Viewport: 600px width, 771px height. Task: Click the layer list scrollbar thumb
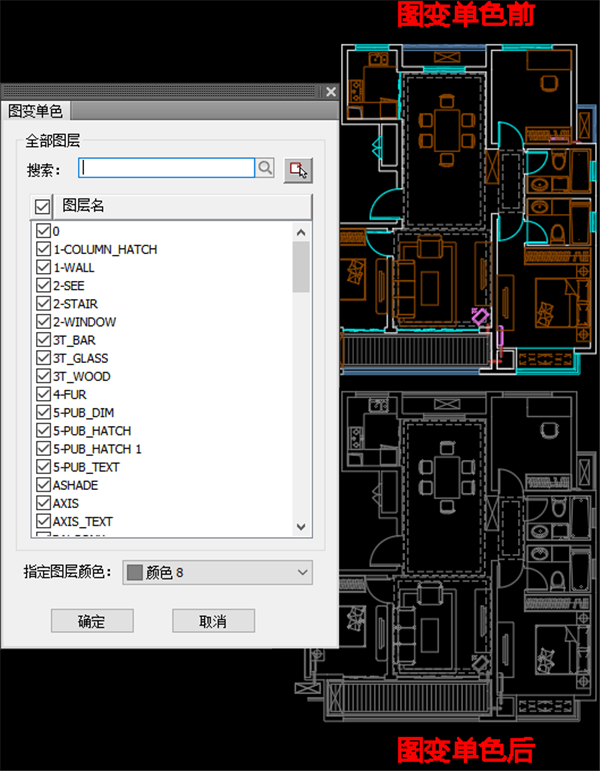point(301,267)
